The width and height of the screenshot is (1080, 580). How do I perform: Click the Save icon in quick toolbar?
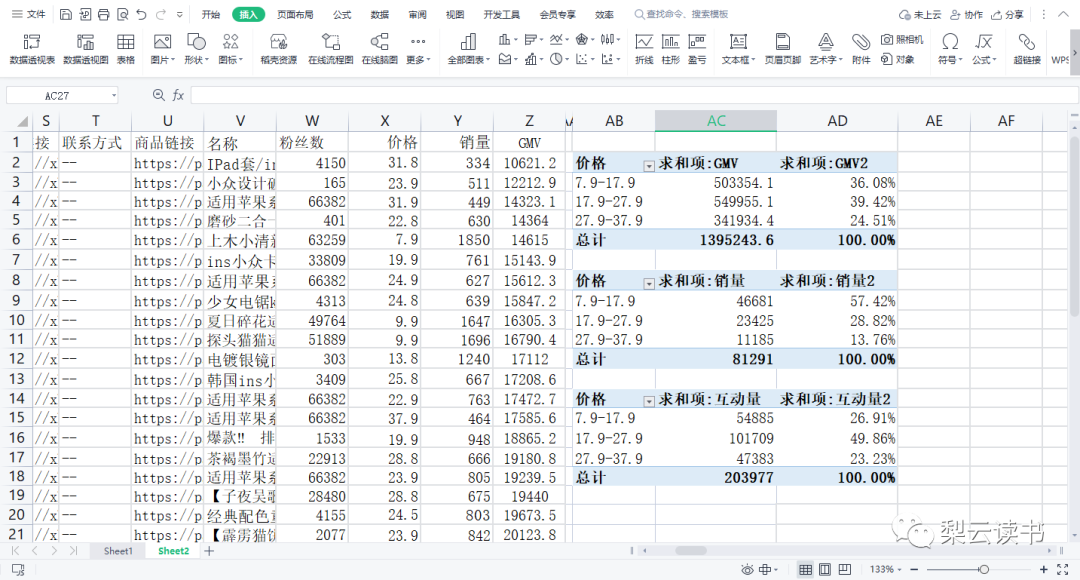point(65,14)
